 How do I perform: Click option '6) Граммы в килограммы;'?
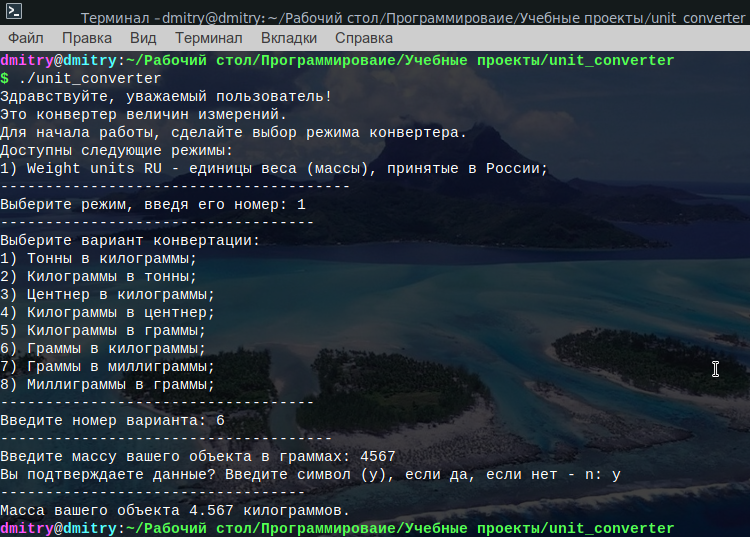coord(103,349)
